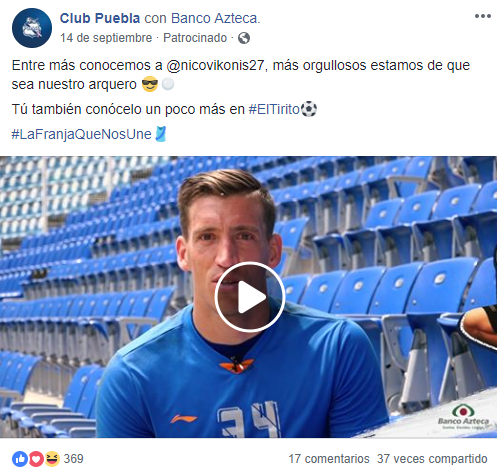Click the red heart Love reaction icon

tap(36, 459)
